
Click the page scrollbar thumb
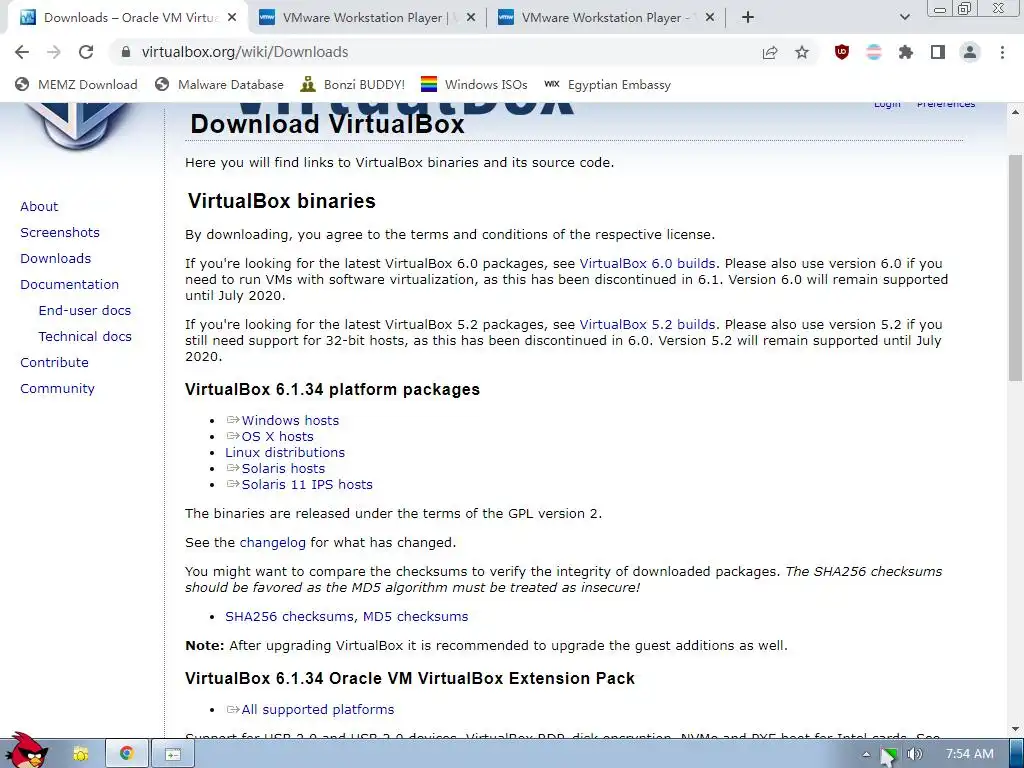click(x=1015, y=268)
